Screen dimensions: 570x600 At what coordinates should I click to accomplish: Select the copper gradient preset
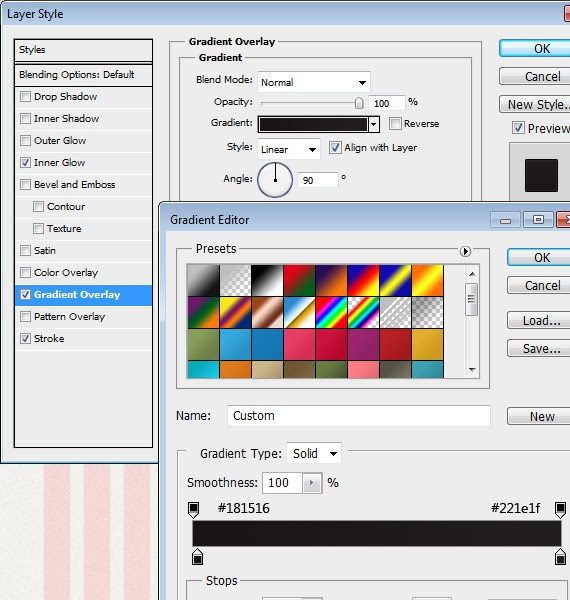267,312
